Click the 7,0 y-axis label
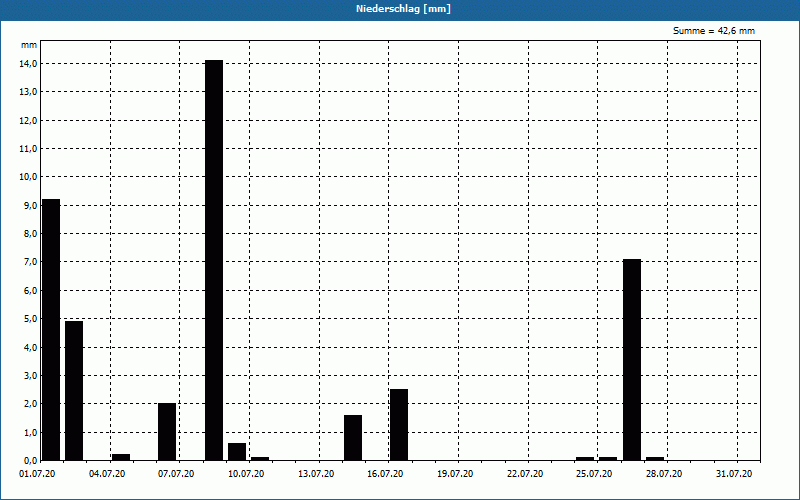Image resolution: width=800 pixels, height=500 pixels. click(x=29, y=262)
